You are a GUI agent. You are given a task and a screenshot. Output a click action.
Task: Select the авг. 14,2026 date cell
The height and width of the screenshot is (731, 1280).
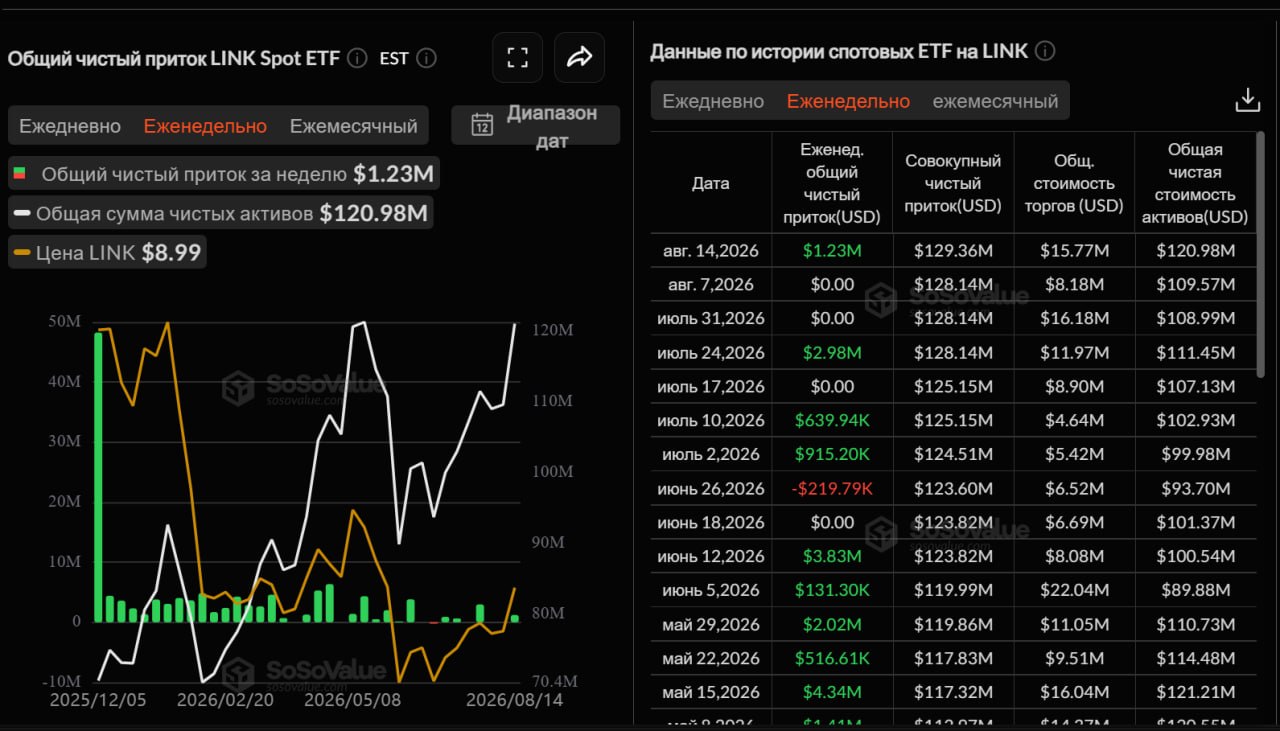(x=711, y=251)
